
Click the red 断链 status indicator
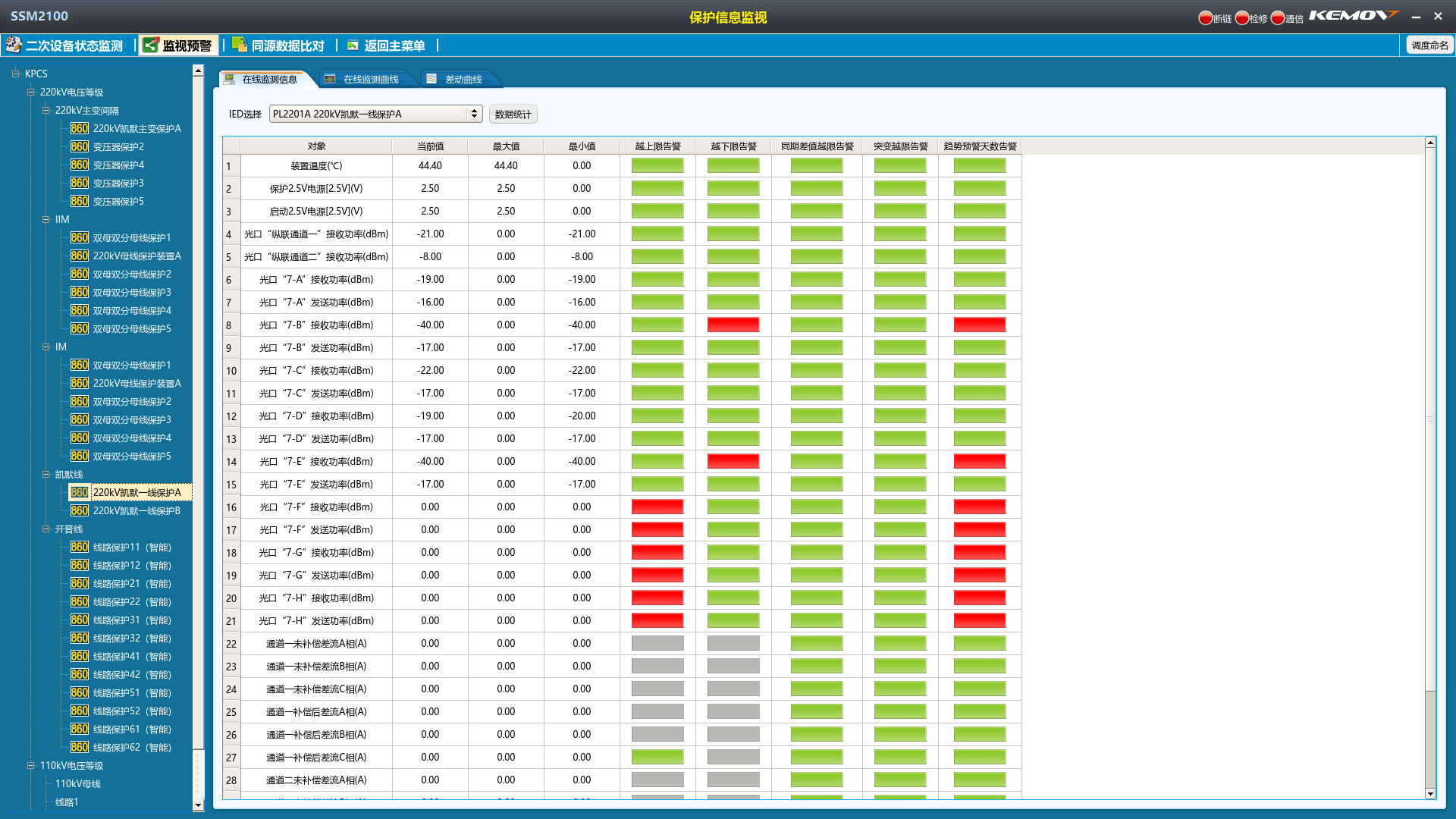(x=1205, y=18)
